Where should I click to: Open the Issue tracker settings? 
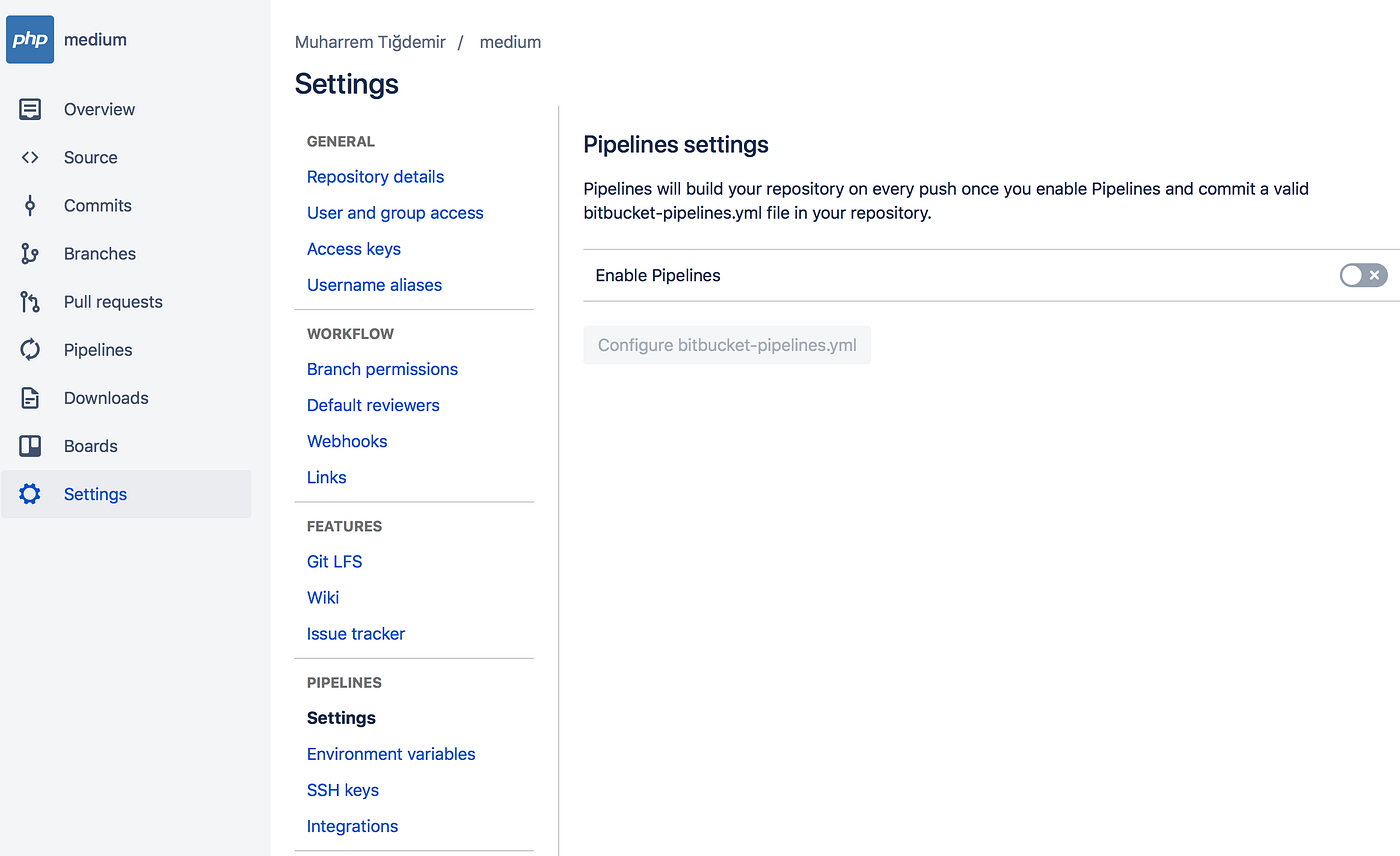pos(356,634)
